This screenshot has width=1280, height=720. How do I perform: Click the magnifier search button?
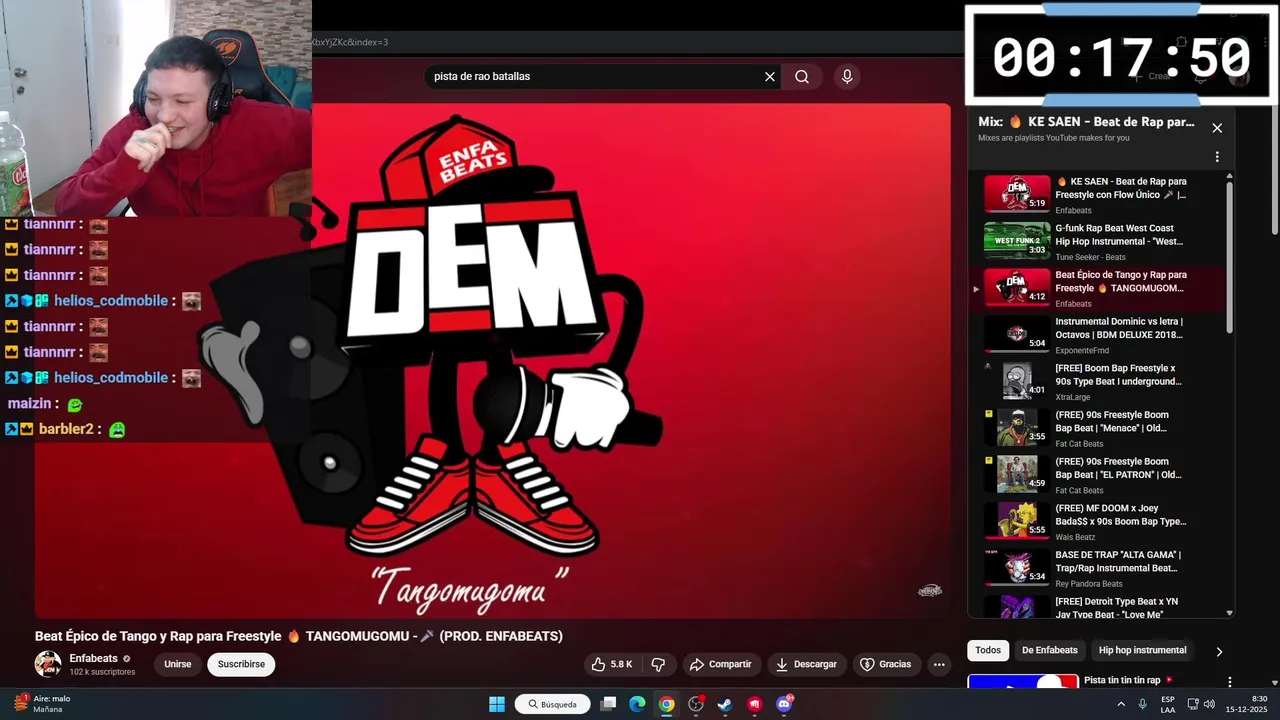click(802, 77)
